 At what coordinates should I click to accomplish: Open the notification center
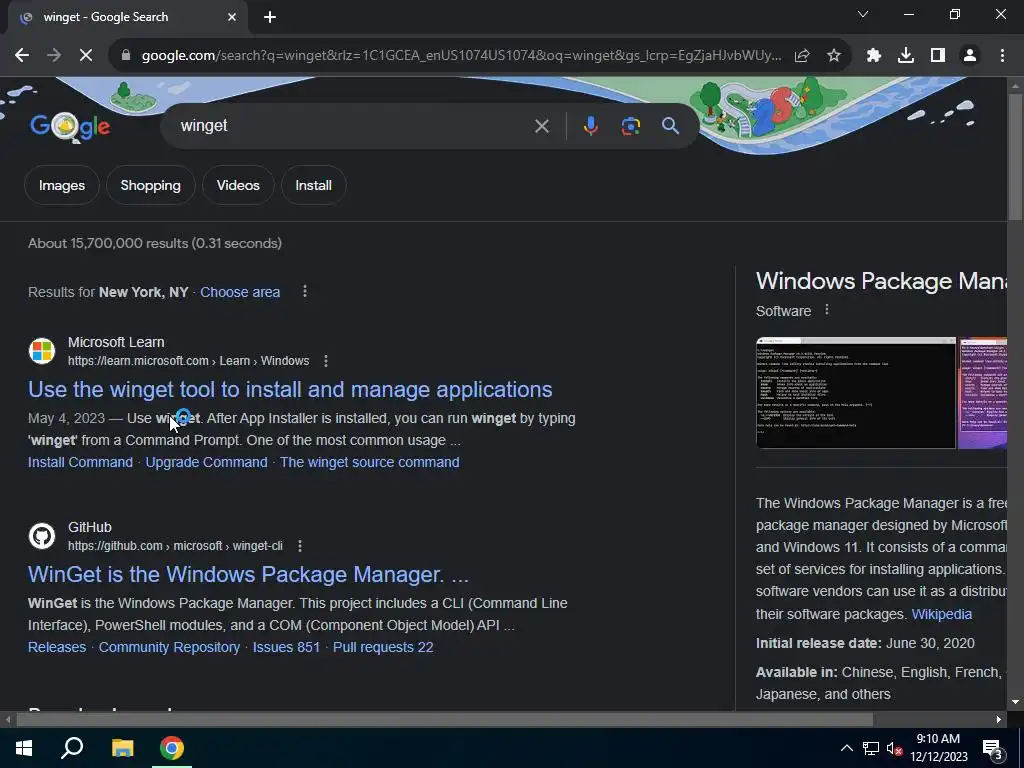pyautogui.click(x=993, y=748)
